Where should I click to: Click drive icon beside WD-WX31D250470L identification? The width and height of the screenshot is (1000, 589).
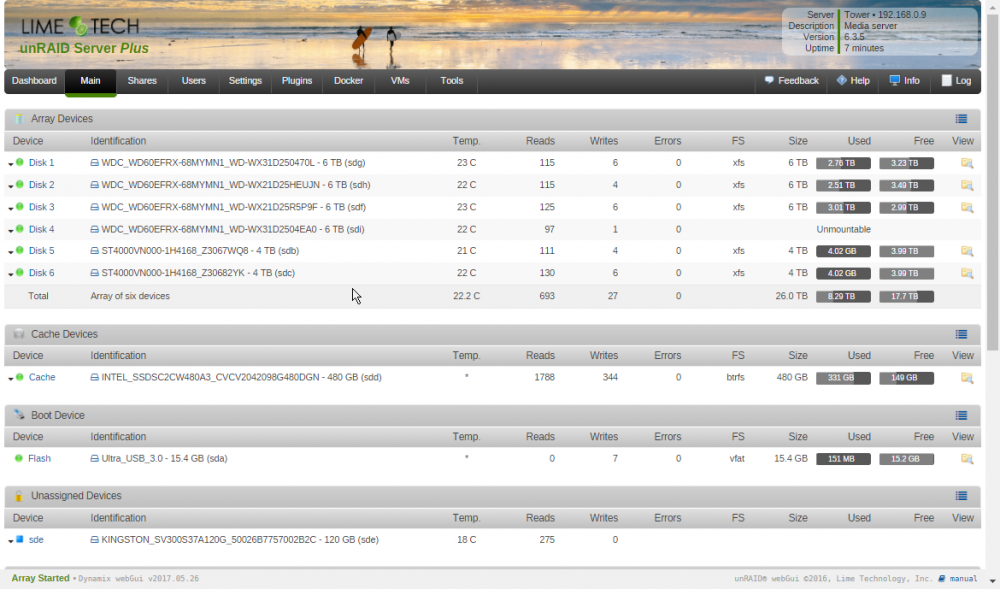pyautogui.click(x=94, y=163)
